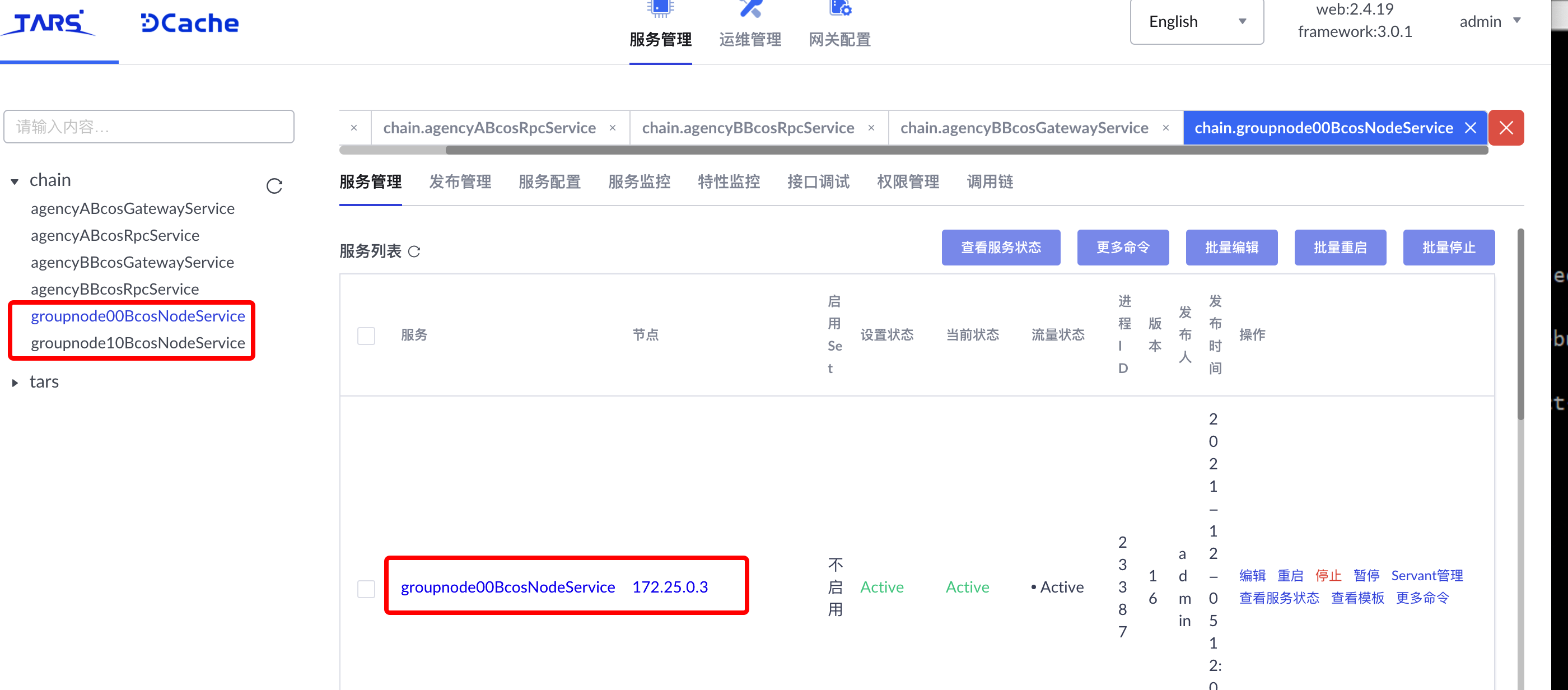Close the chain.agencyBBcosGatewayService tab
This screenshot has width=1568, height=690.
click(1166, 128)
